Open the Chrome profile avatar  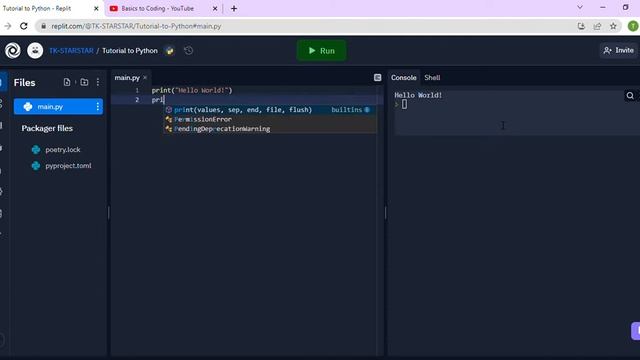click(633, 26)
